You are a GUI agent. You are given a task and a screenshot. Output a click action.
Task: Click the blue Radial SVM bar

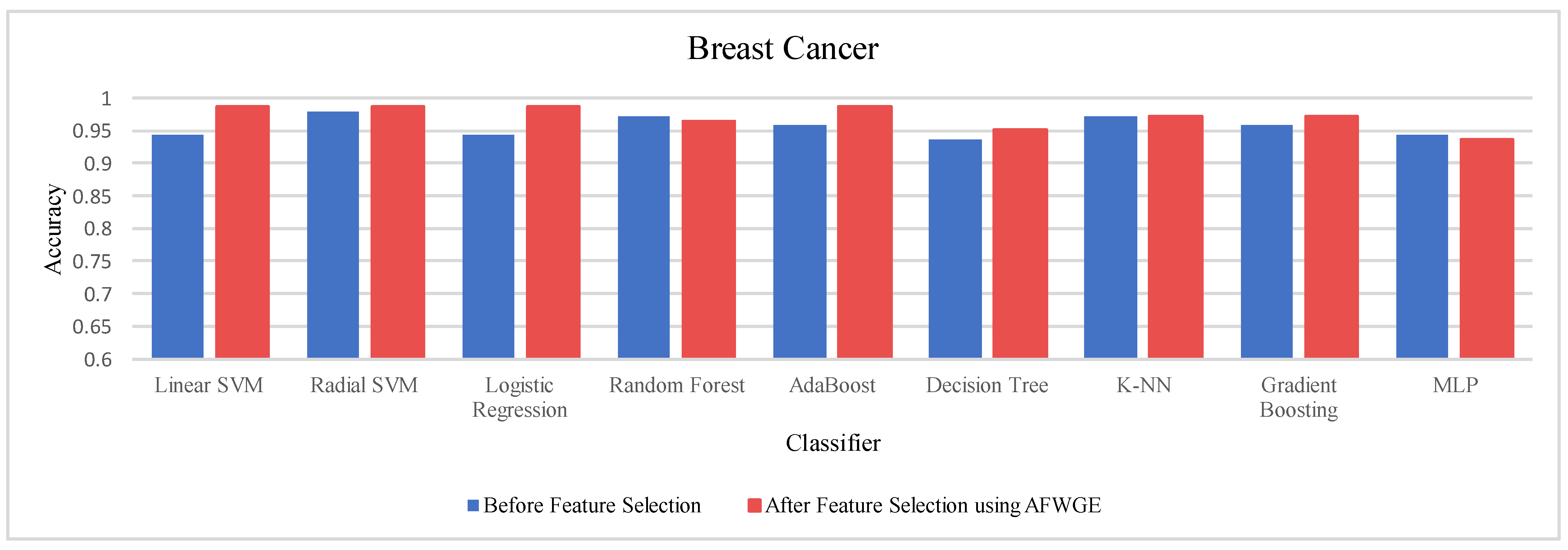click(333, 234)
